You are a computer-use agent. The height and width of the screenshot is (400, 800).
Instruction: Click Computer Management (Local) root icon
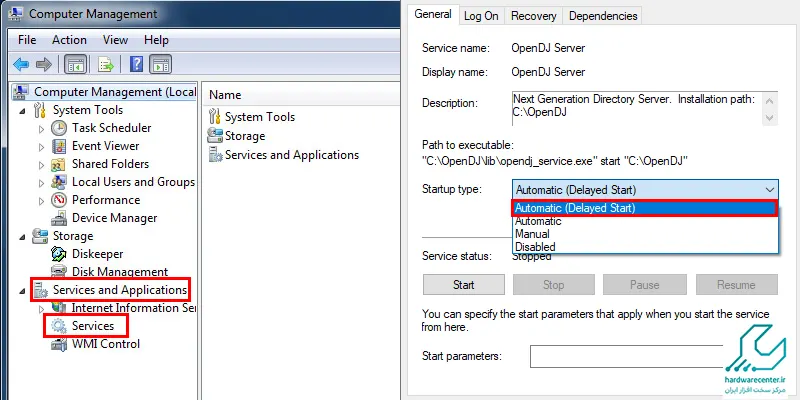pyautogui.click(x=20, y=92)
